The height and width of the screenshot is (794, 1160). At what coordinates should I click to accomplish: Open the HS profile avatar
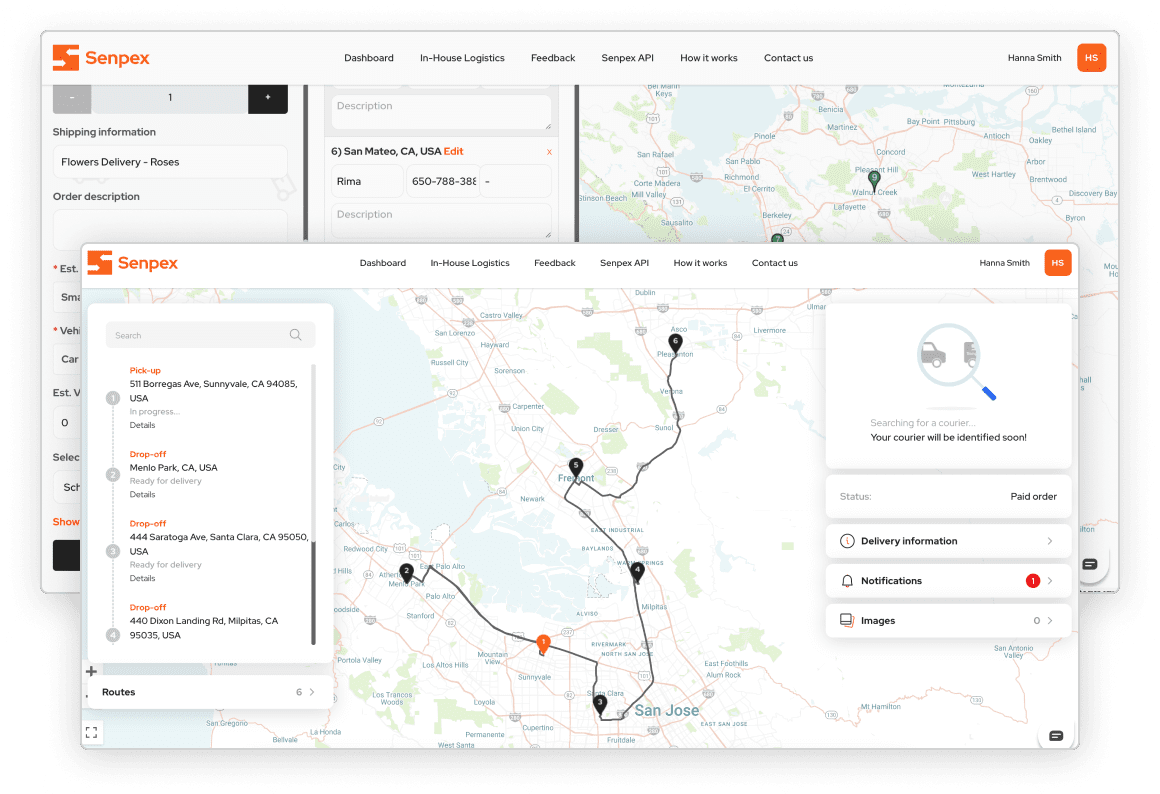coord(1058,262)
